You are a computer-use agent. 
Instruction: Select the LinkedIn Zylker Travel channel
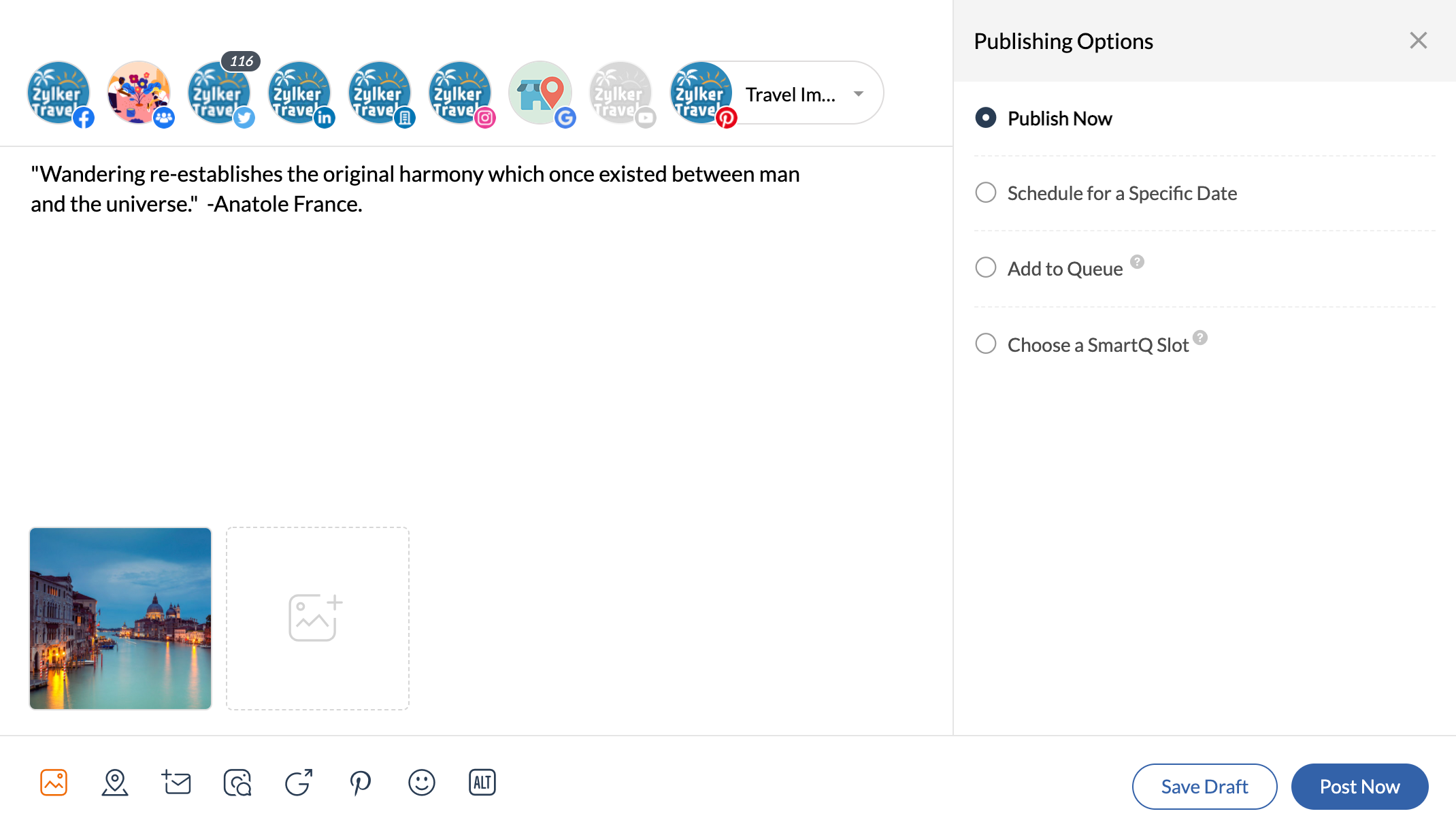coord(299,94)
